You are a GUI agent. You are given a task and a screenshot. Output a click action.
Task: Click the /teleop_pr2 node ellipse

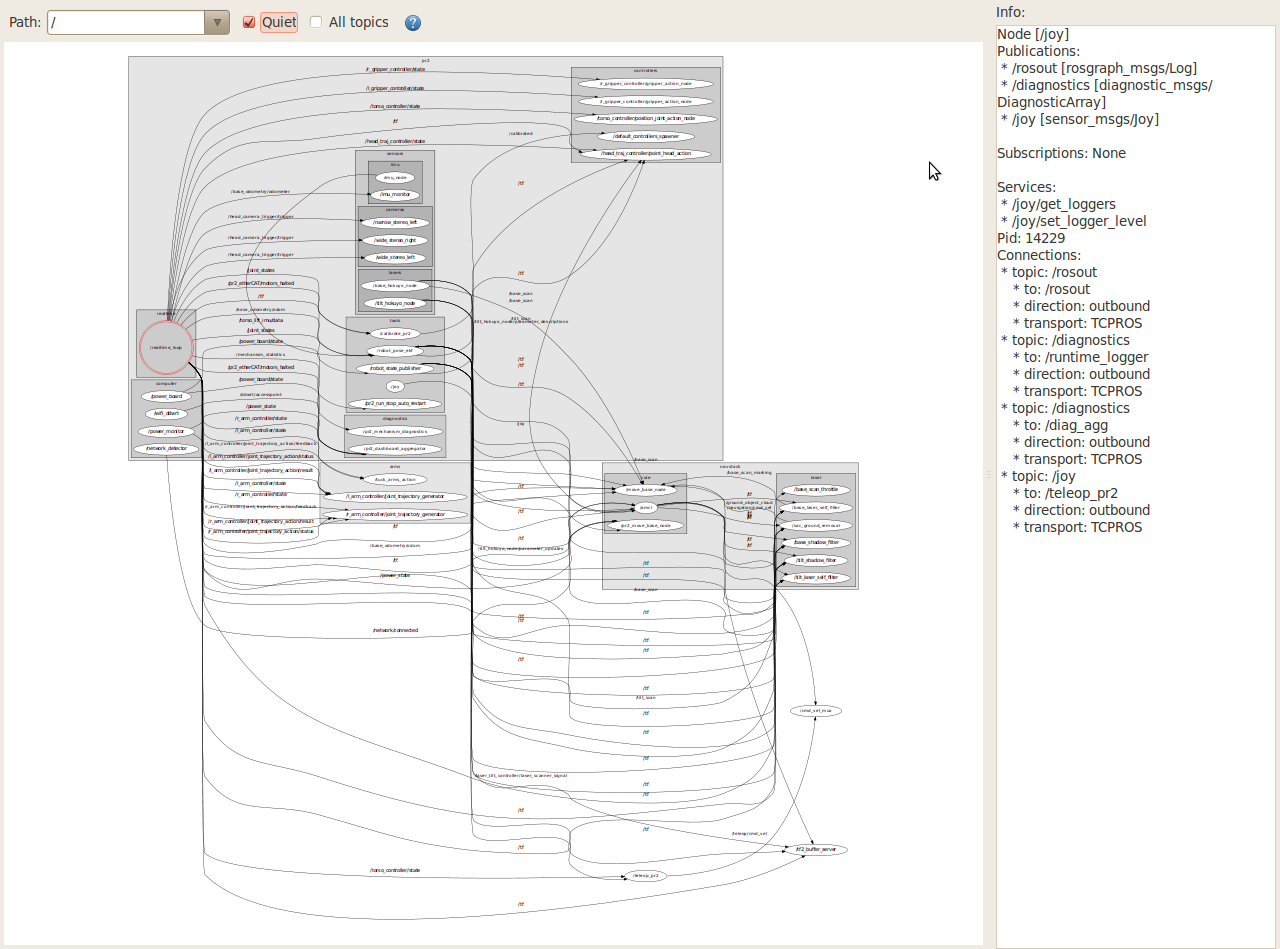647,875
